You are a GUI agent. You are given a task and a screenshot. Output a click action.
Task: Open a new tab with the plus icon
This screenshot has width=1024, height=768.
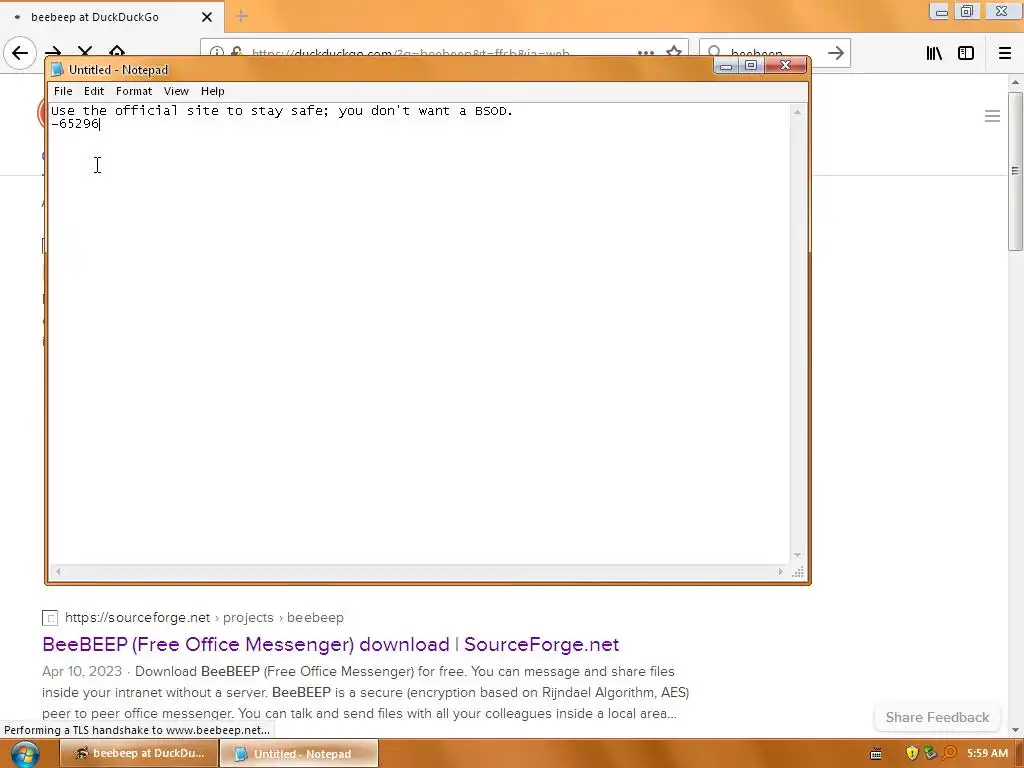[241, 16]
